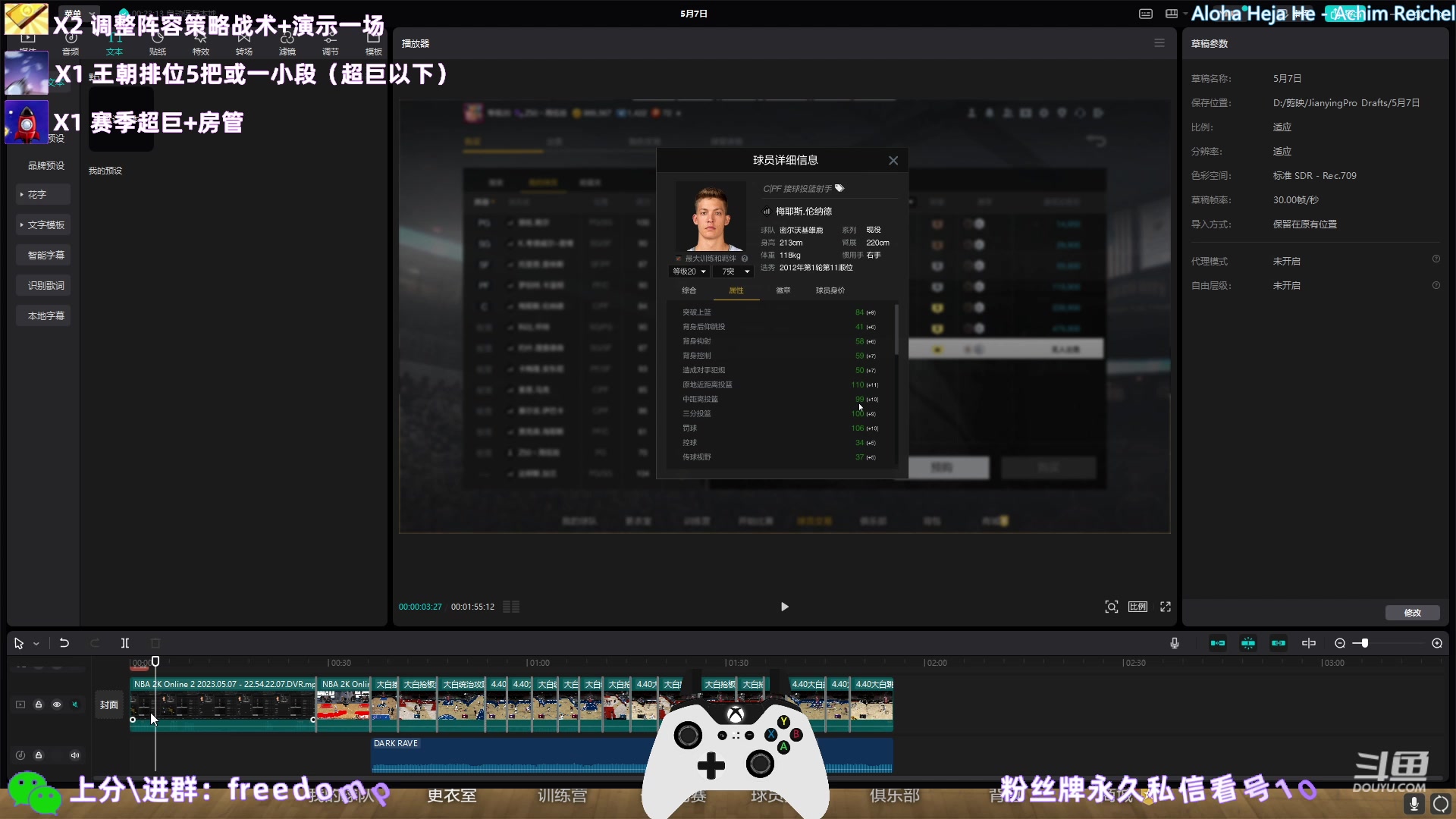Open the 本地字幕 local captions section

(x=43, y=316)
